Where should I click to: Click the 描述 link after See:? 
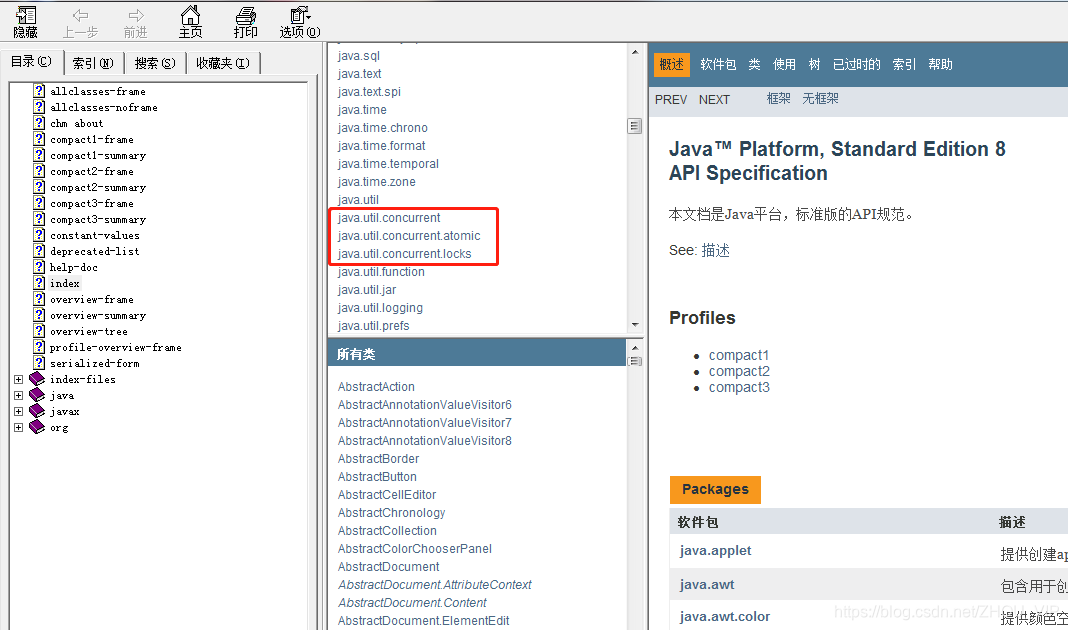(x=716, y=251)
